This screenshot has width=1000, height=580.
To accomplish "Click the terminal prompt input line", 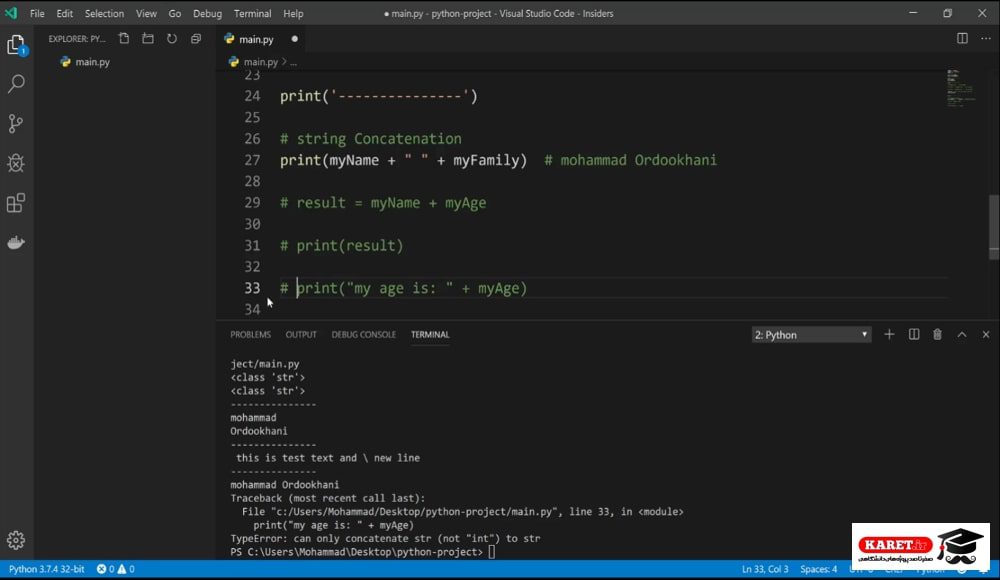I will click(x=362, y=552).
